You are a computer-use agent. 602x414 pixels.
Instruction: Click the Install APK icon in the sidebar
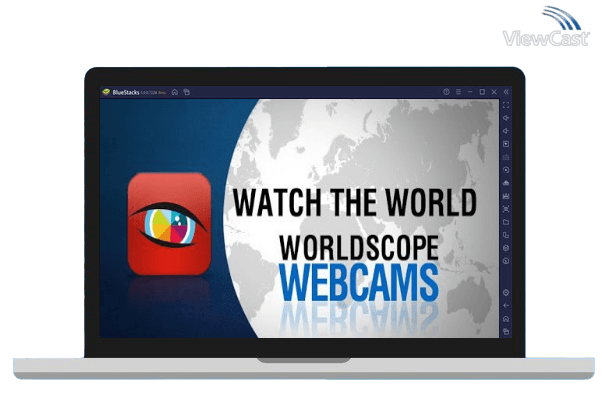click(506, 183)
